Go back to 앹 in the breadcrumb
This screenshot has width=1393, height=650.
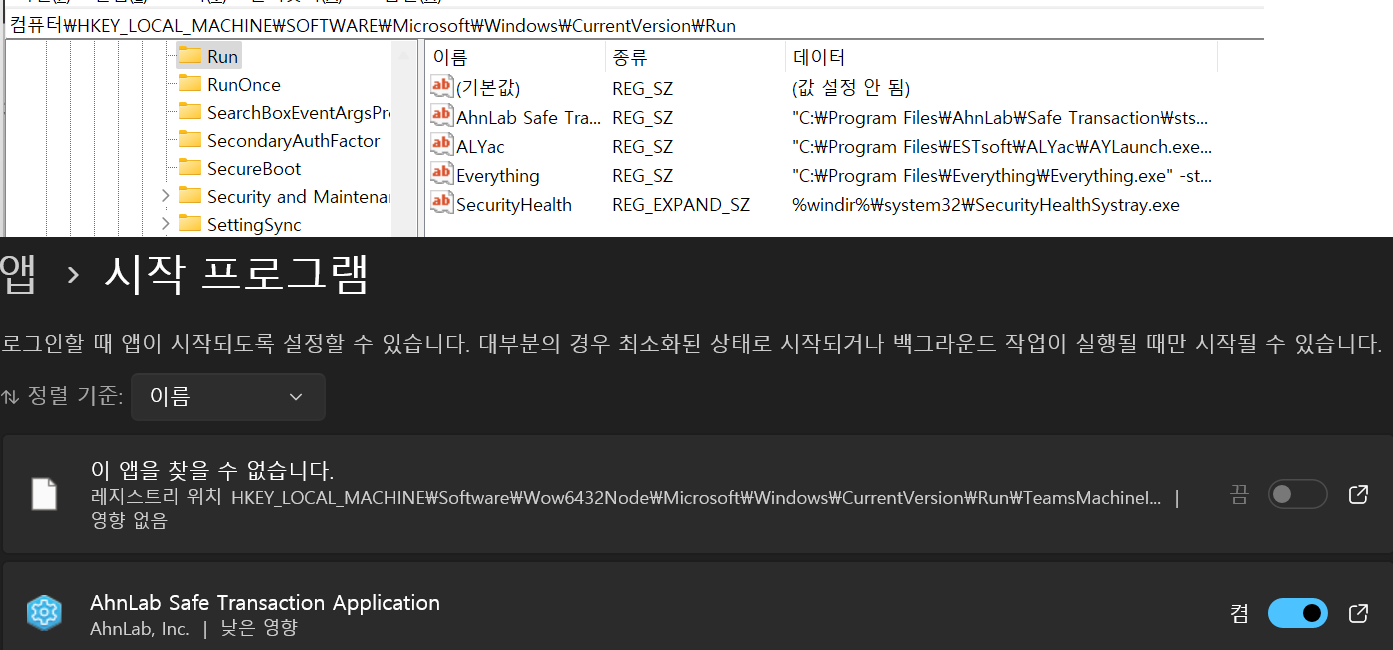(18, 275)
